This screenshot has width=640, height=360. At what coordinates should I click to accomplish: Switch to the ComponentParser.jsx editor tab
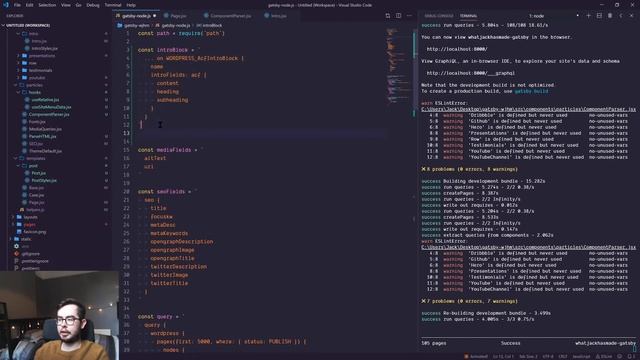[x=230, y=16]
